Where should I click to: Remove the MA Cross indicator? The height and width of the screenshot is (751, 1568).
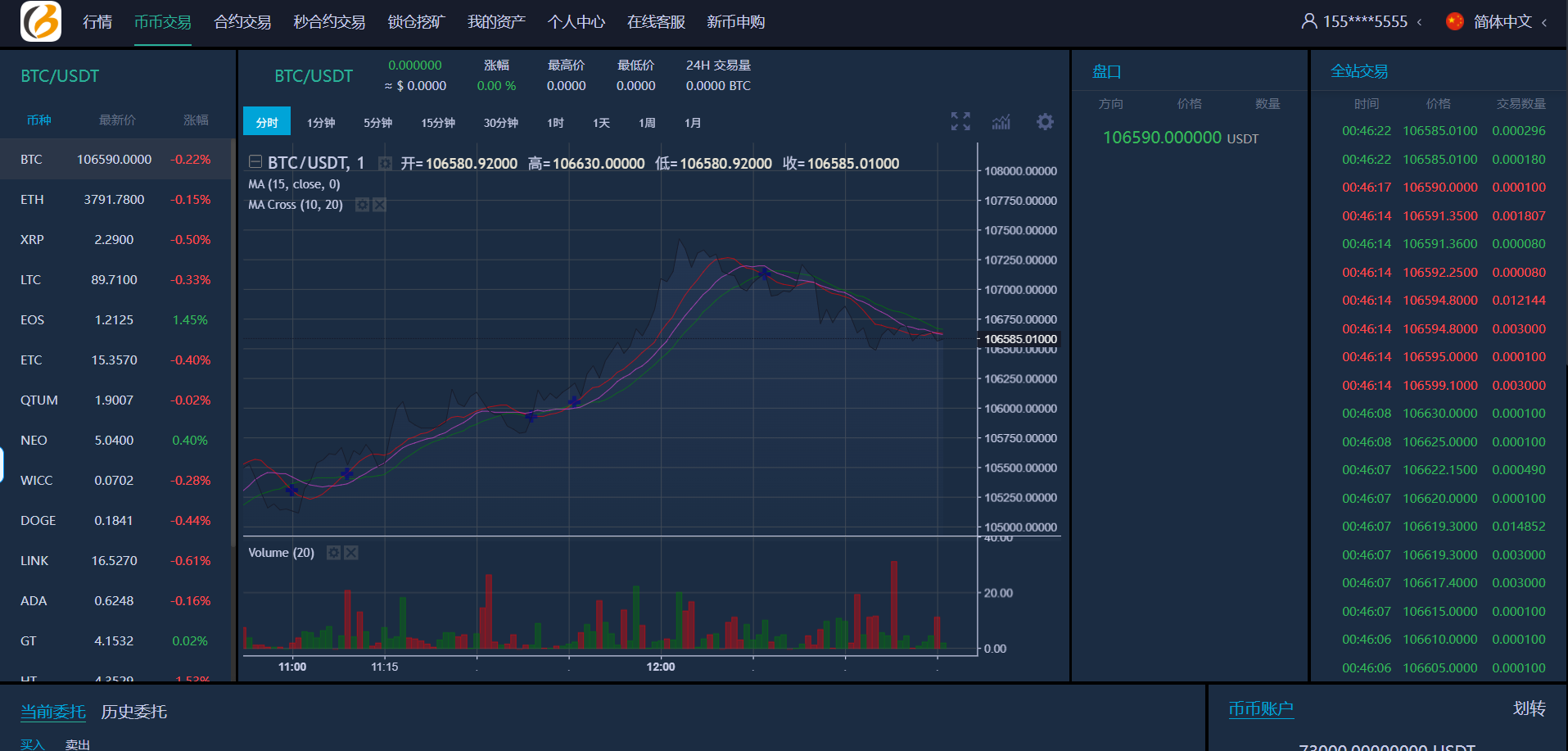[380, 205]
